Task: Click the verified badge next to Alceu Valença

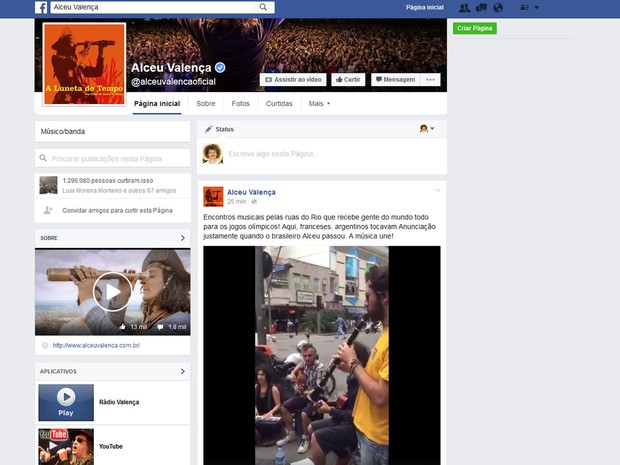Action: click(220, 68)
